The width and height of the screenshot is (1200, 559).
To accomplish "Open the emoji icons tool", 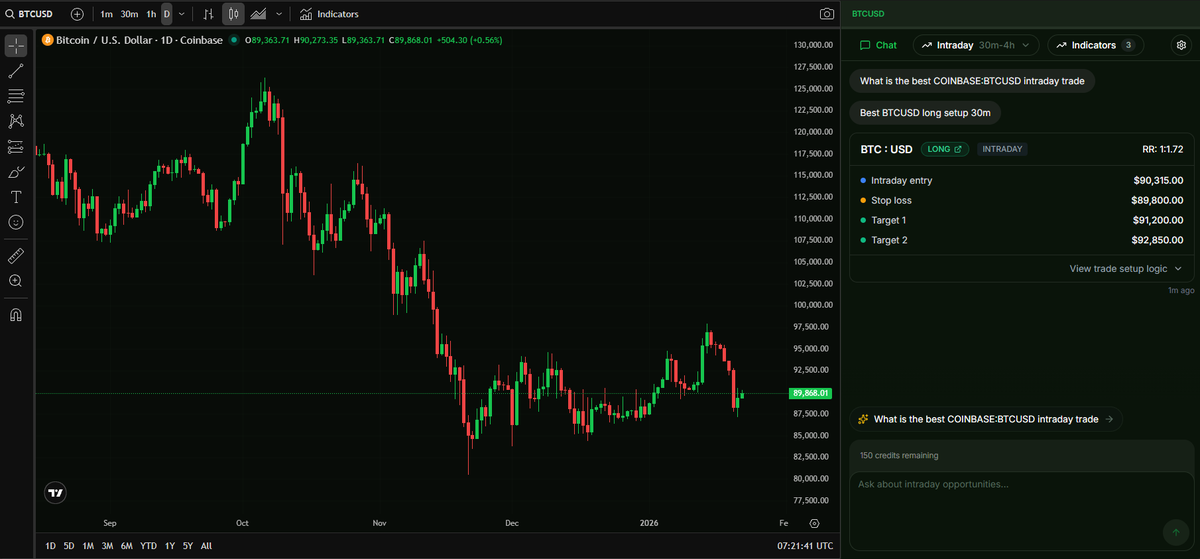I will click(x=16, y=222).
